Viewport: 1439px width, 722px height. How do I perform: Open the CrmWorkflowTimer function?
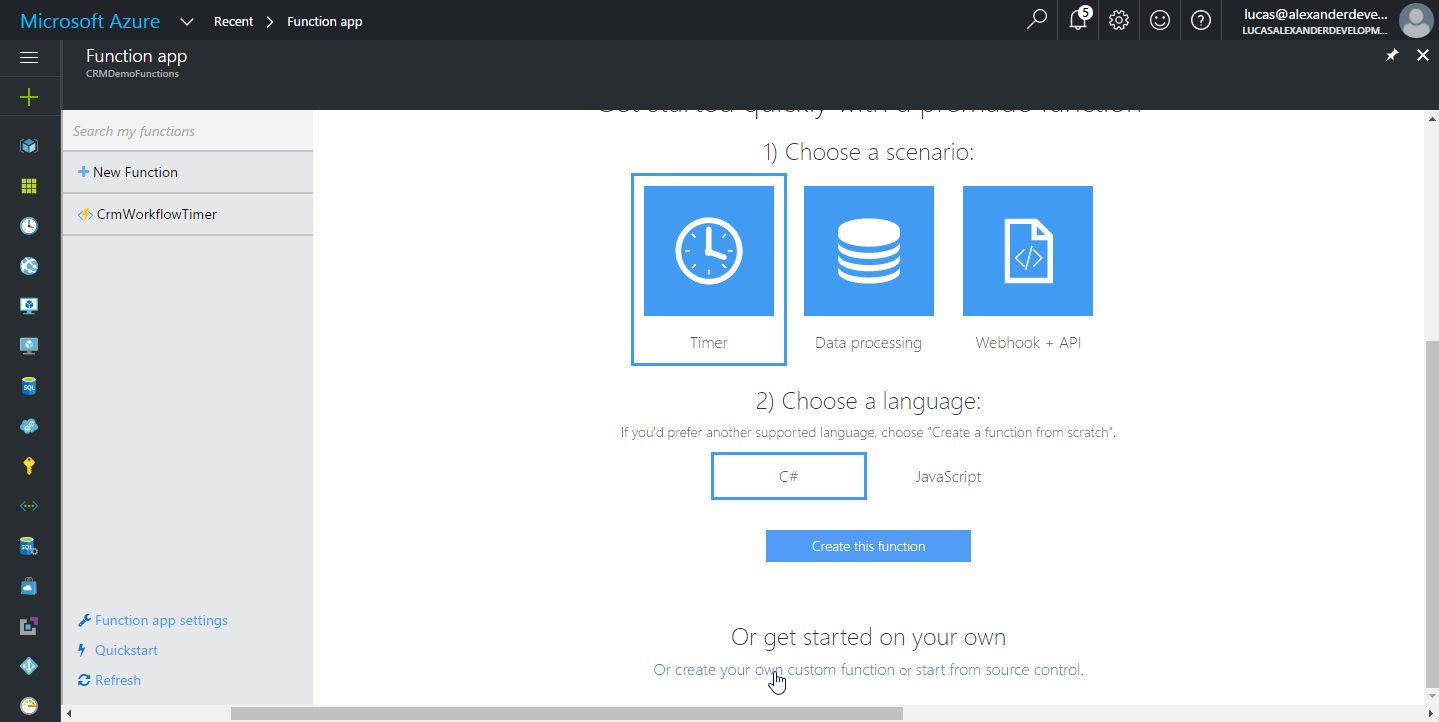188,214
